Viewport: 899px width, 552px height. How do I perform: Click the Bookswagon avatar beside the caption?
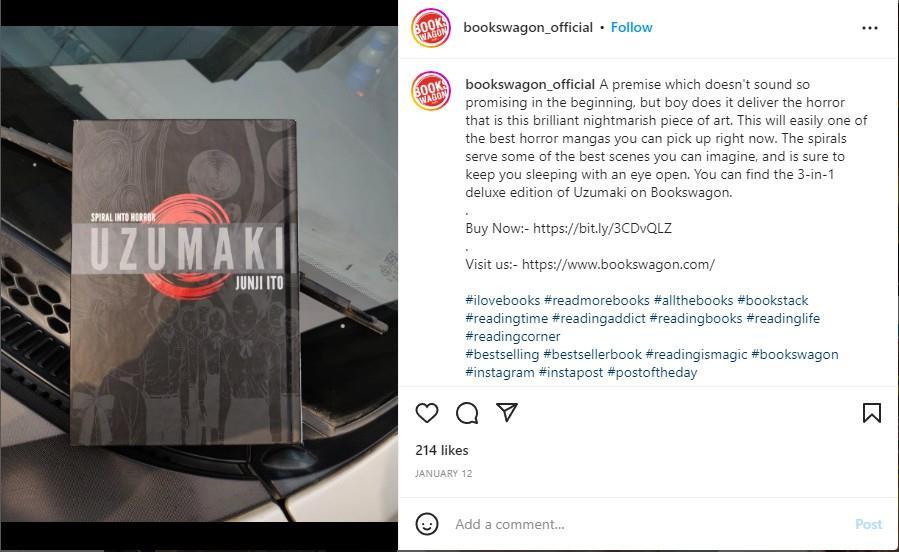tap(431, 91)
